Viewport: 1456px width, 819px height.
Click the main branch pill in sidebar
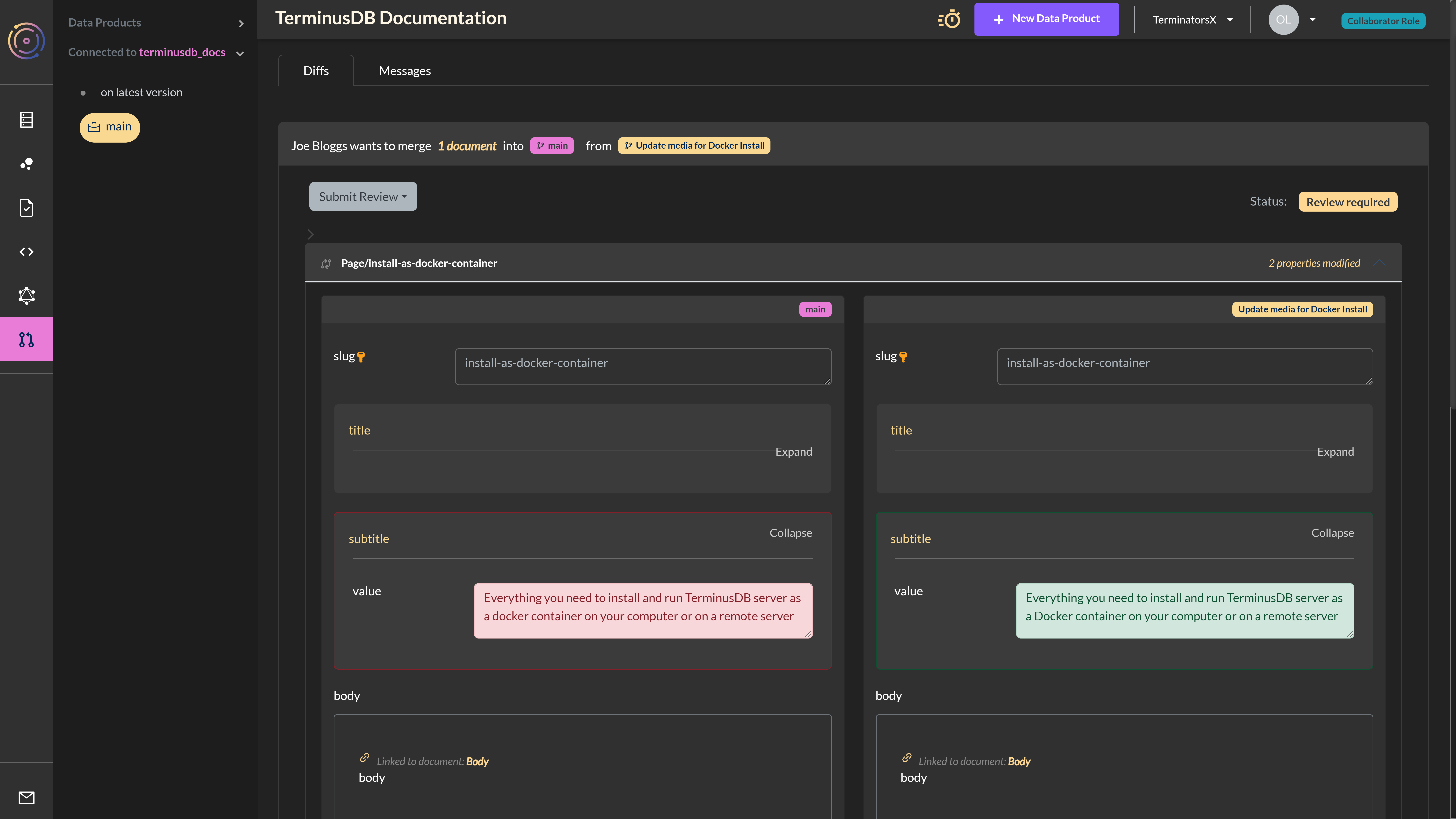(110, 127)
